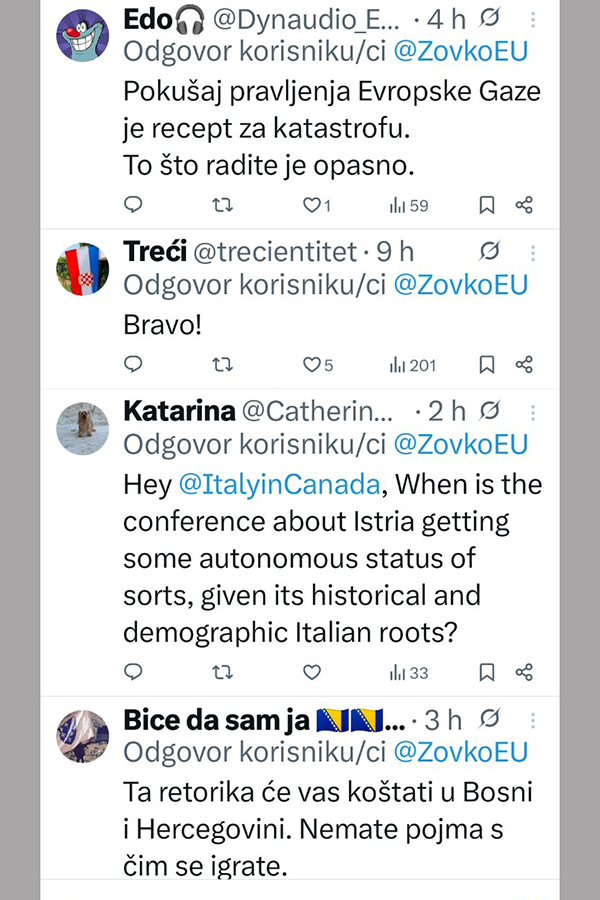View analytics of Katarina's tweet (33 views)
The height and width of the screenshot is (900, 600).
tap(408, 672)
